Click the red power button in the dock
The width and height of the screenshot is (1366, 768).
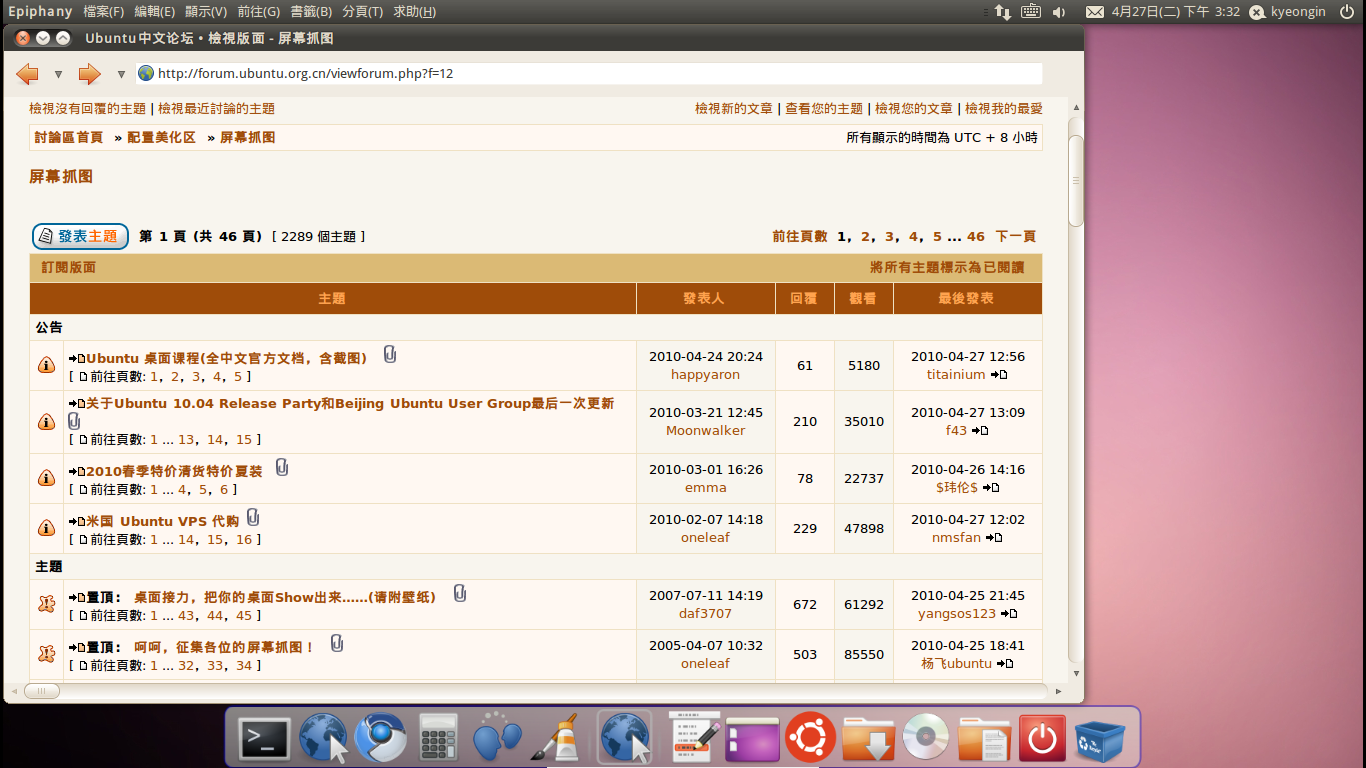pyautogui.click(x=1042, y=740)
